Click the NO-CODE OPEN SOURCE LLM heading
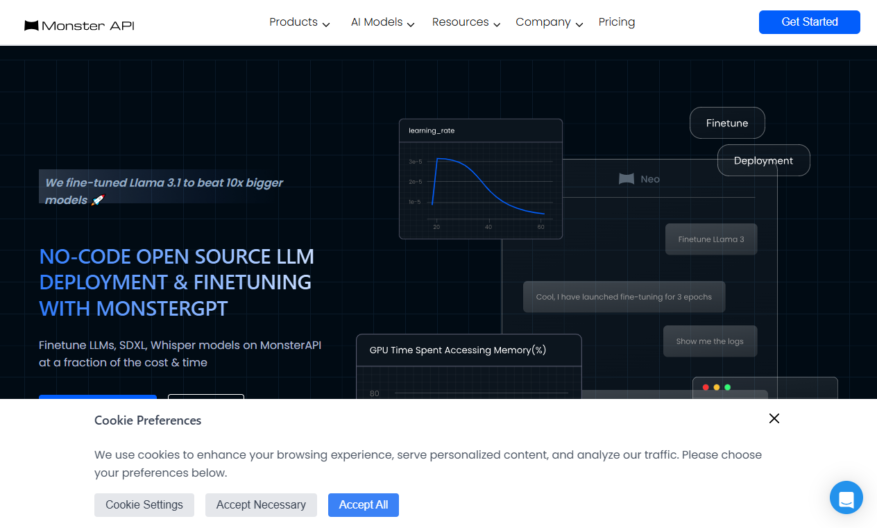 (177, 282)
